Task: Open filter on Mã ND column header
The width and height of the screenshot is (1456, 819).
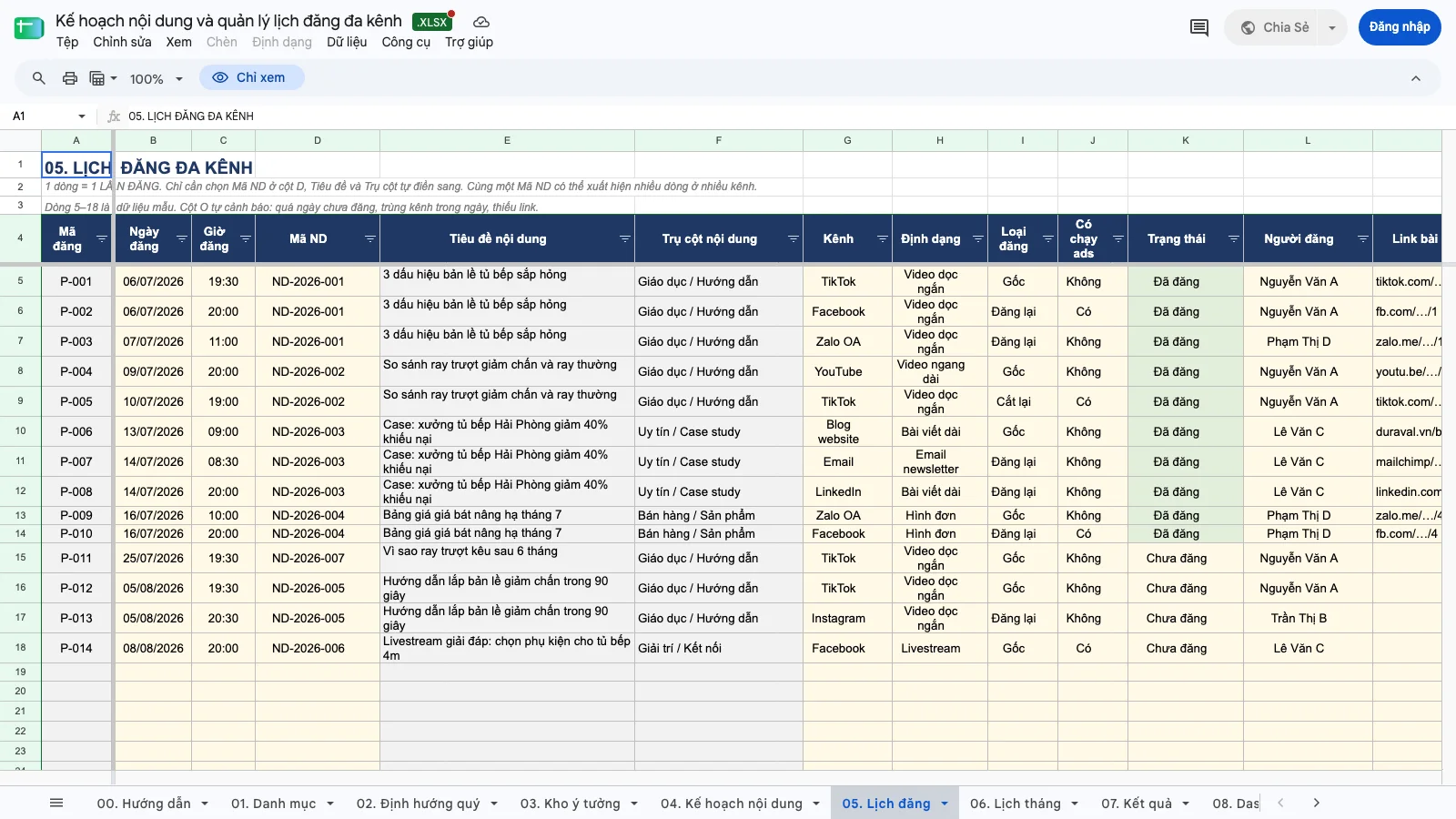Action: click(369, 239)
